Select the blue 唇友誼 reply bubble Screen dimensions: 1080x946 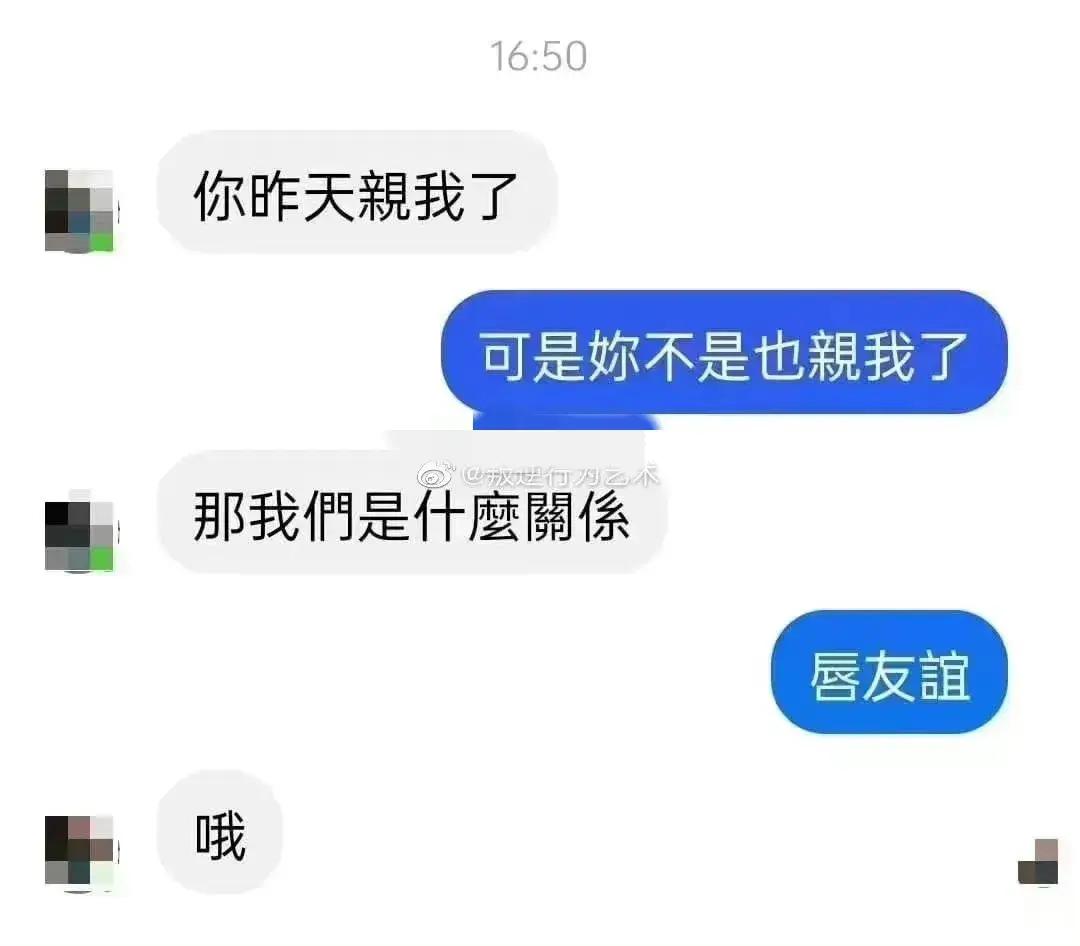tap(889, 672)
